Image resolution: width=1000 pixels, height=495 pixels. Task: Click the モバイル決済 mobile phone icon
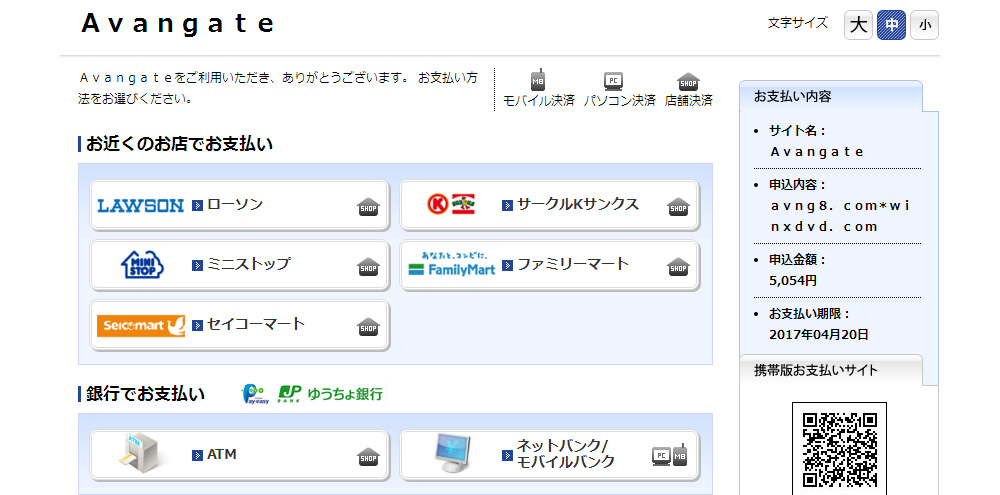tap(538, 79)
